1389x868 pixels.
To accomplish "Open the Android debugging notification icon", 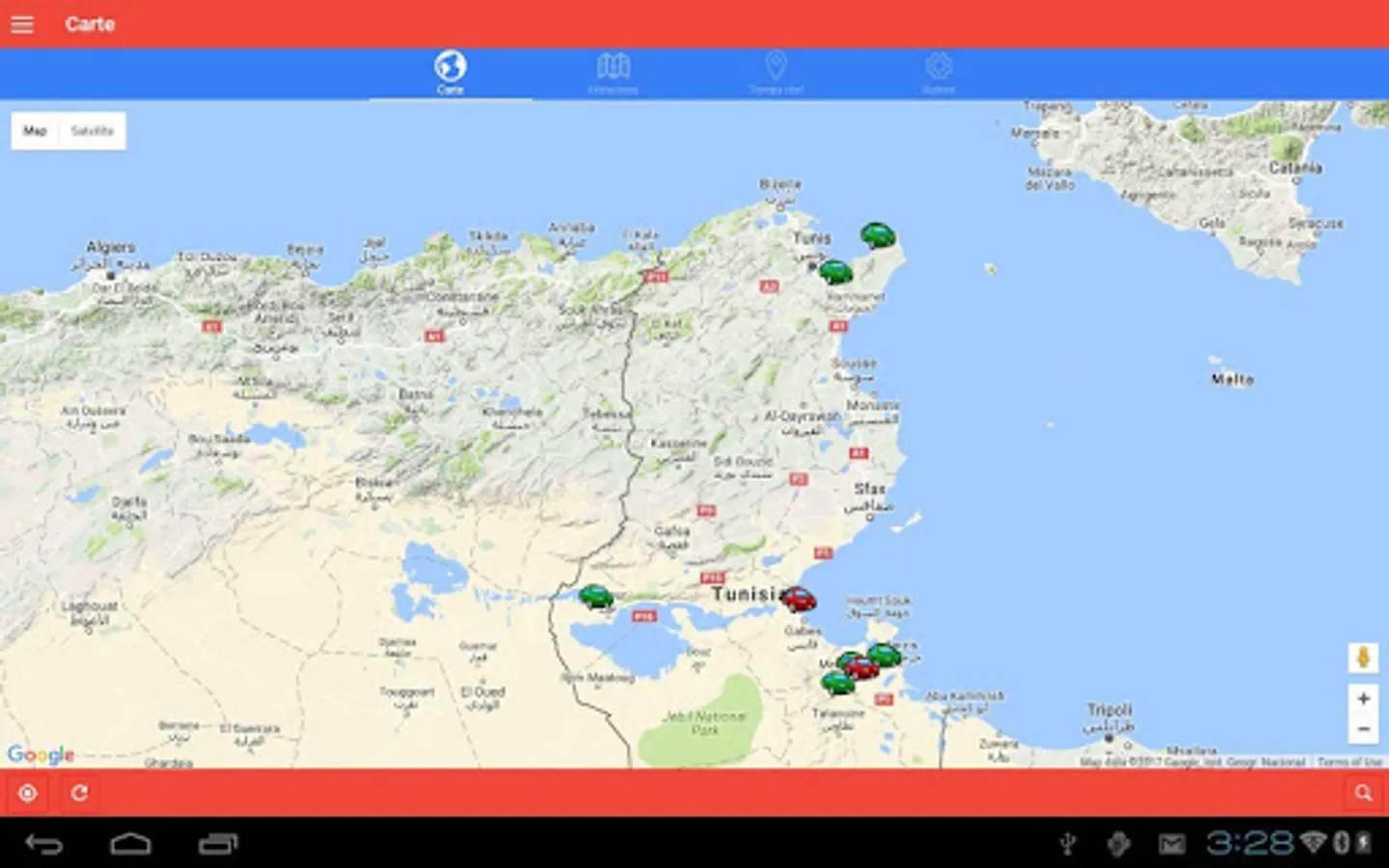I will tap(1119, 845).
